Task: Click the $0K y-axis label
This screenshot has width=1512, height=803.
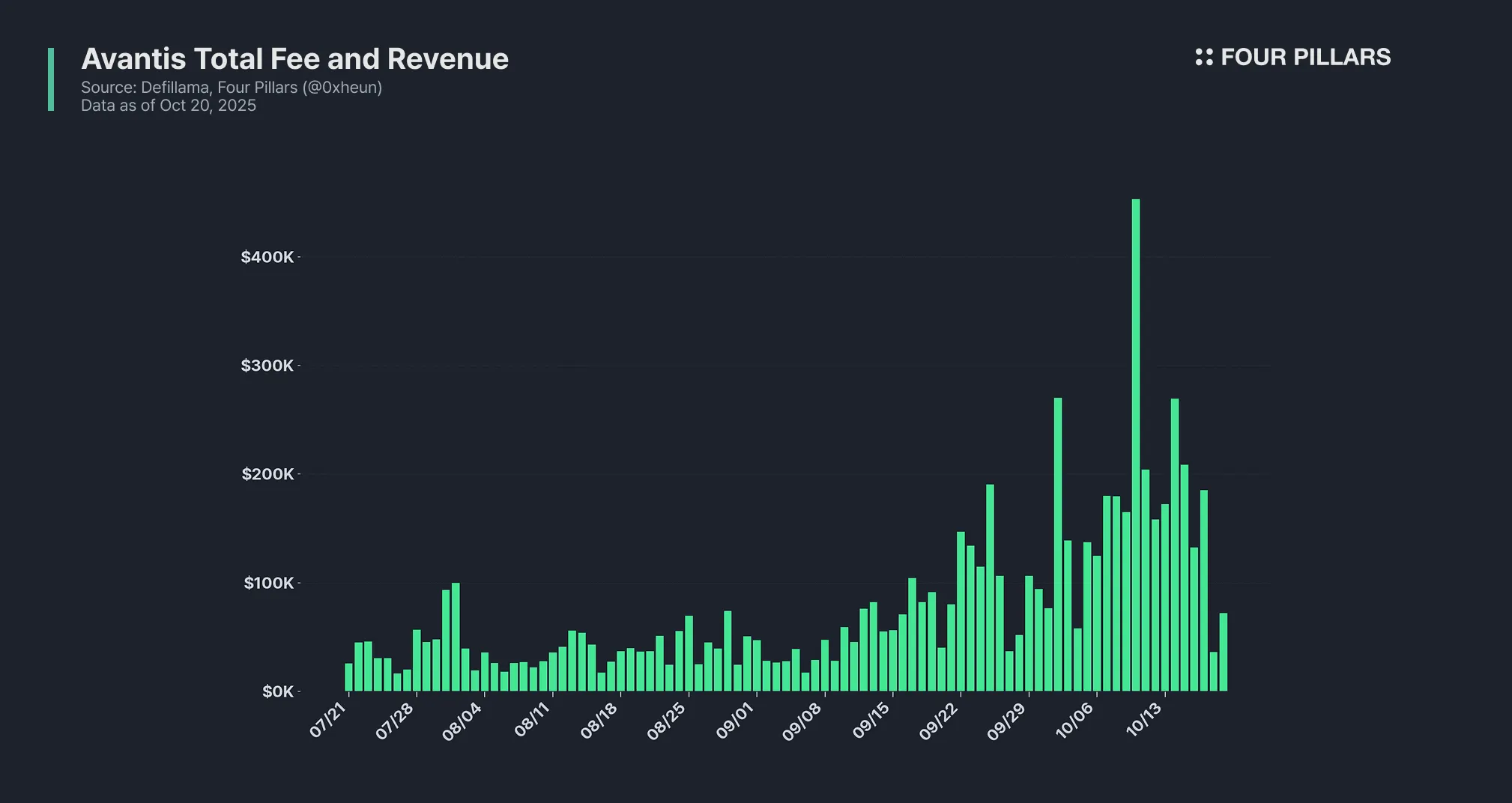Action: click(277, 691)
